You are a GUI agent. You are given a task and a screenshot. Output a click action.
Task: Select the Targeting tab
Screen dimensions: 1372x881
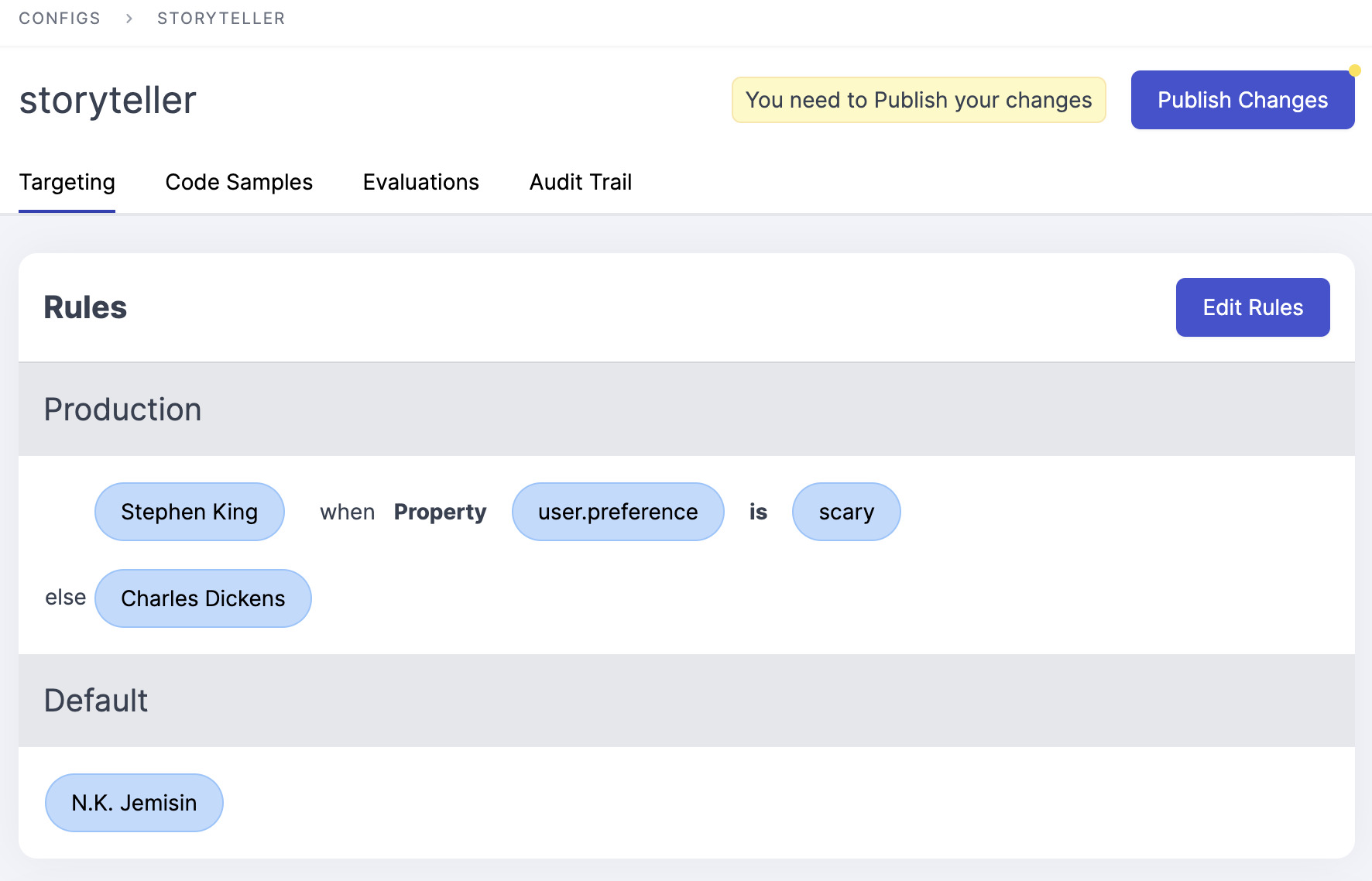(67, 182)
